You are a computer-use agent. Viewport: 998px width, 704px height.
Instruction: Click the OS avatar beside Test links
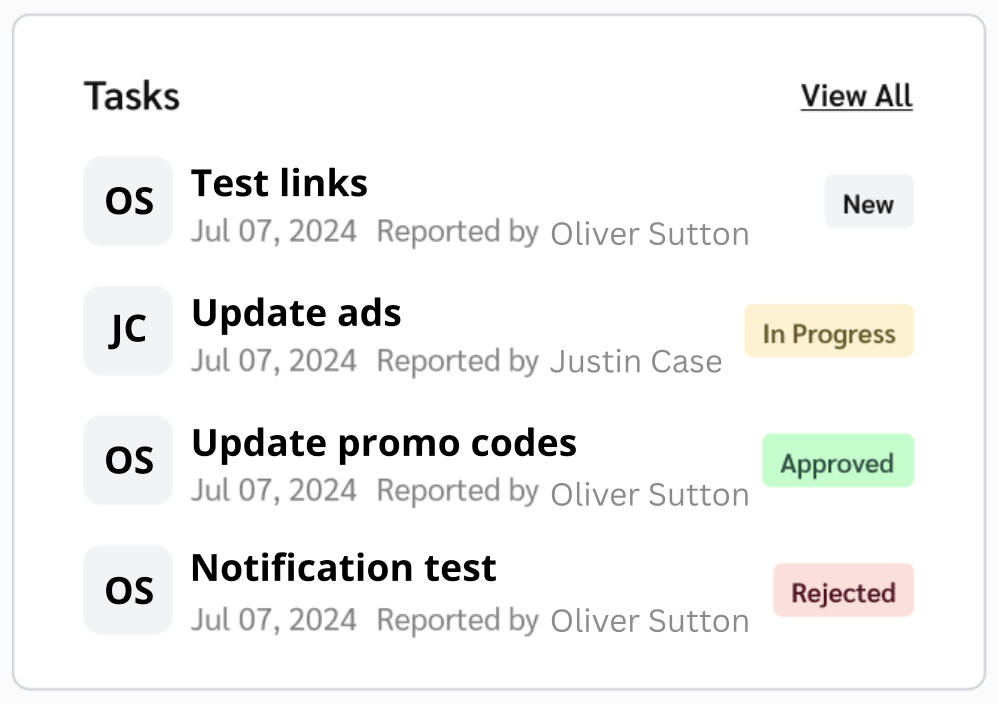tap(129, 201)
